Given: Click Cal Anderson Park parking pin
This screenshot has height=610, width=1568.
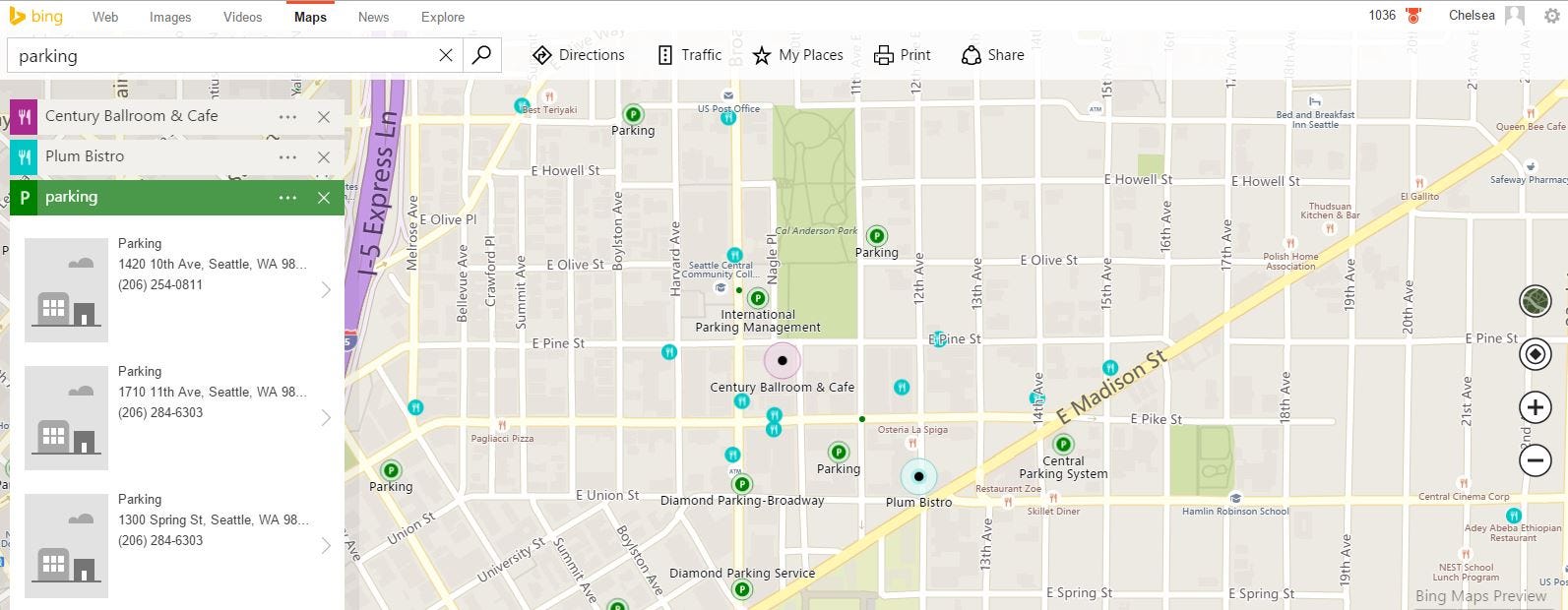Looking at the screenshot, I should (x=876, y=236).
